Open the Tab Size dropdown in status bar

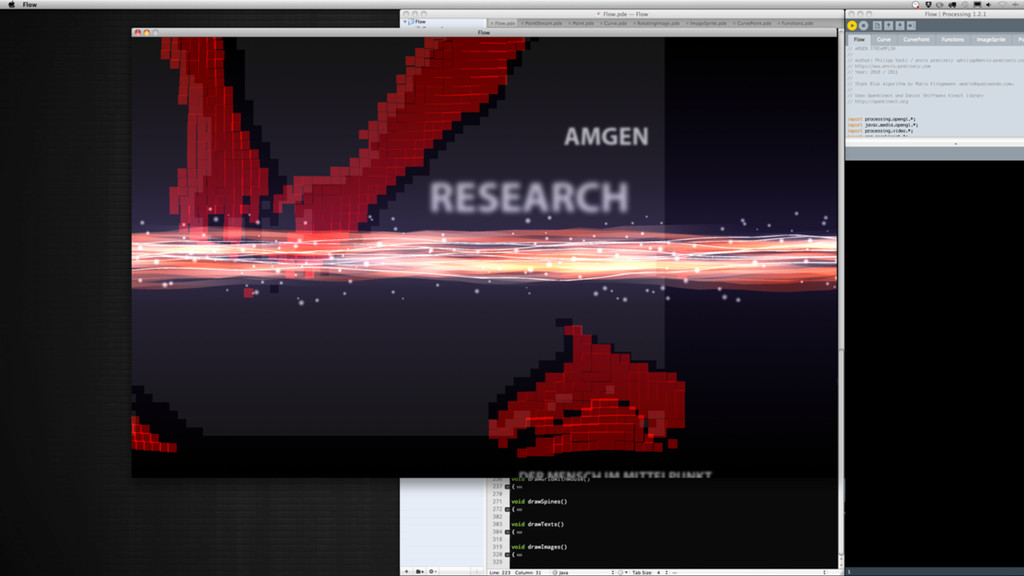point(650,573)
